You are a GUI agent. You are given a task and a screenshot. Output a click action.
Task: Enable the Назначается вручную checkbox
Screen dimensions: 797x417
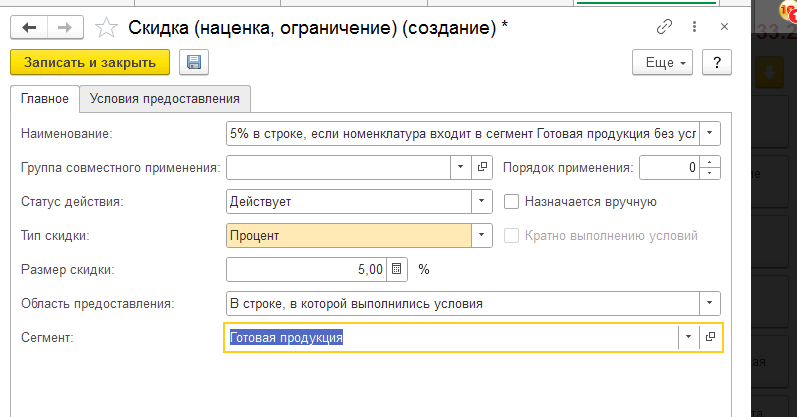[512, 201]
